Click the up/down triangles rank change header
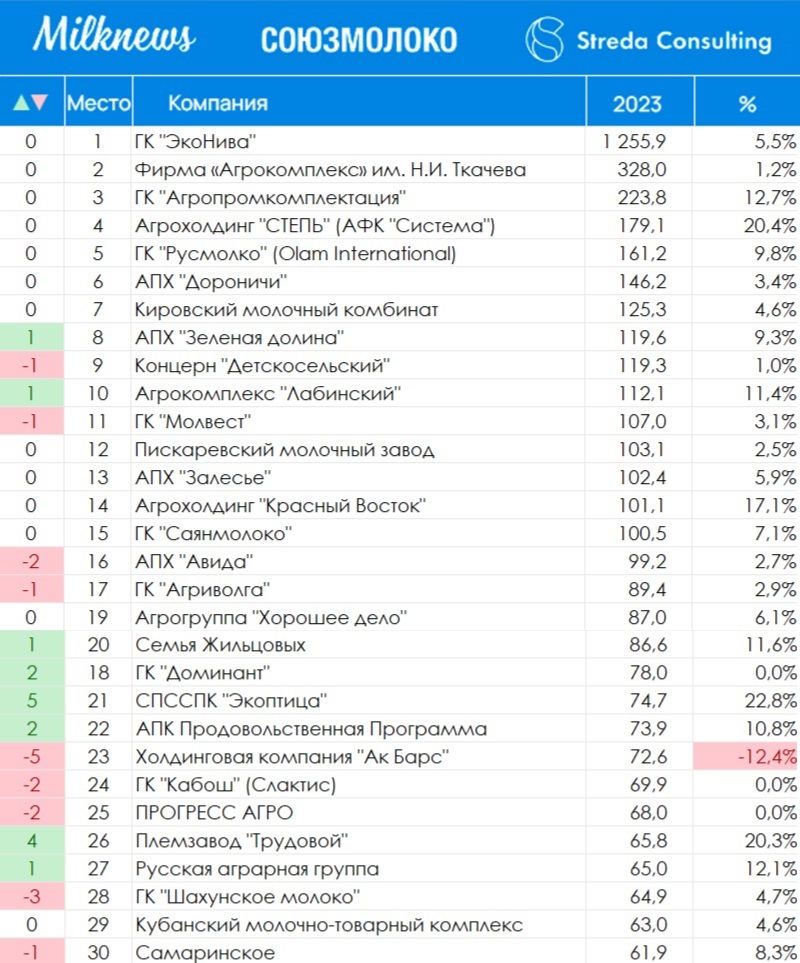The image size is (800, 963). [x=31, y=102]
